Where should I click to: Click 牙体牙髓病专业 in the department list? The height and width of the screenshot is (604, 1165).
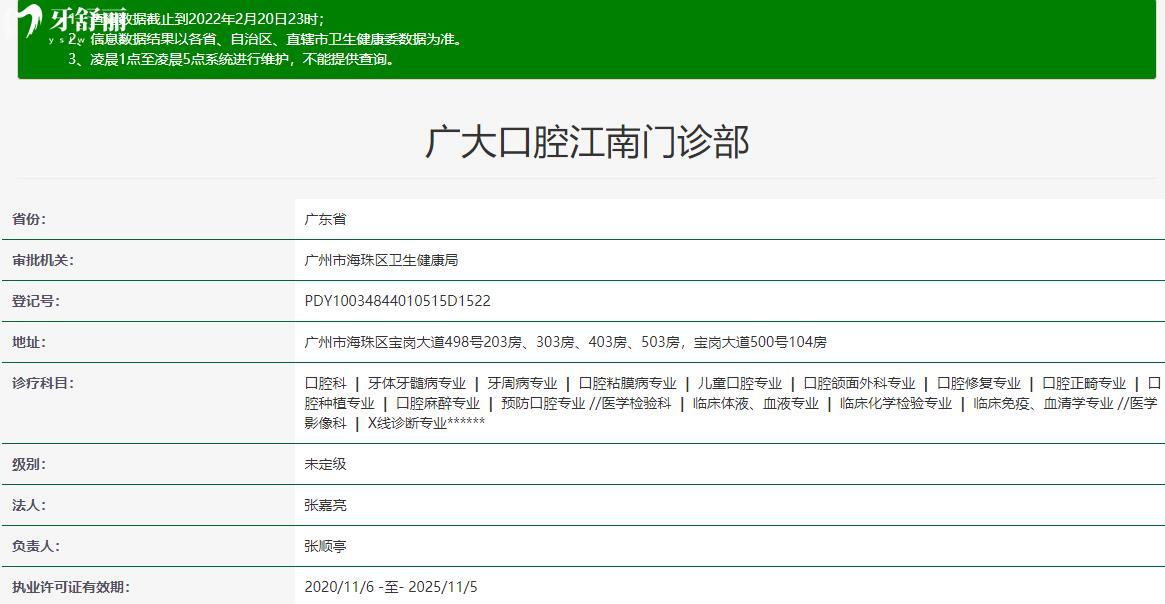coord(417,383)
